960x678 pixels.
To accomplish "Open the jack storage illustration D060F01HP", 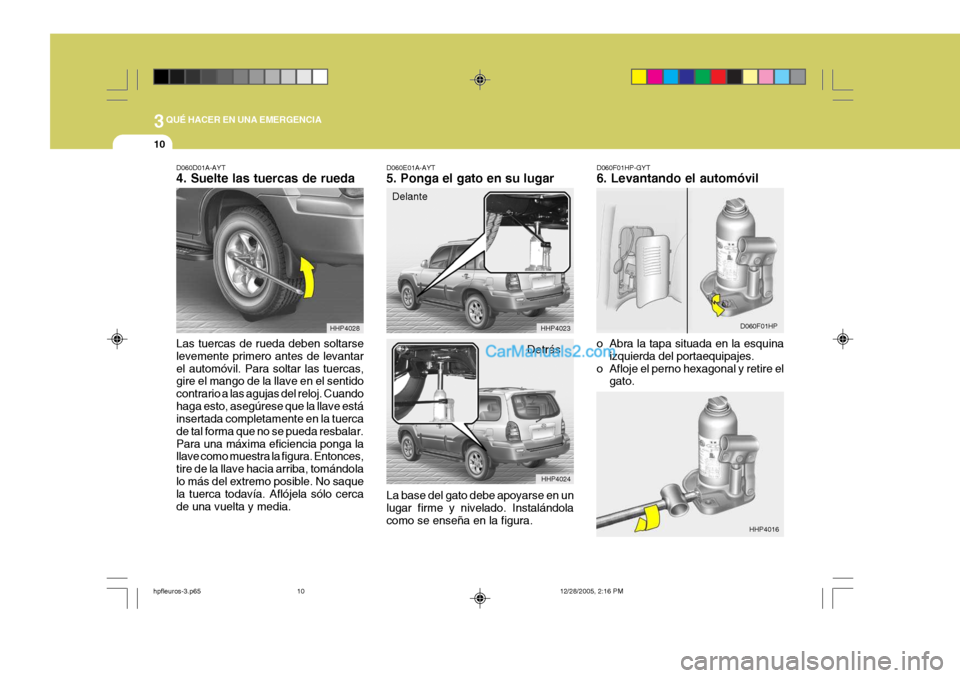I will (690, 260).
